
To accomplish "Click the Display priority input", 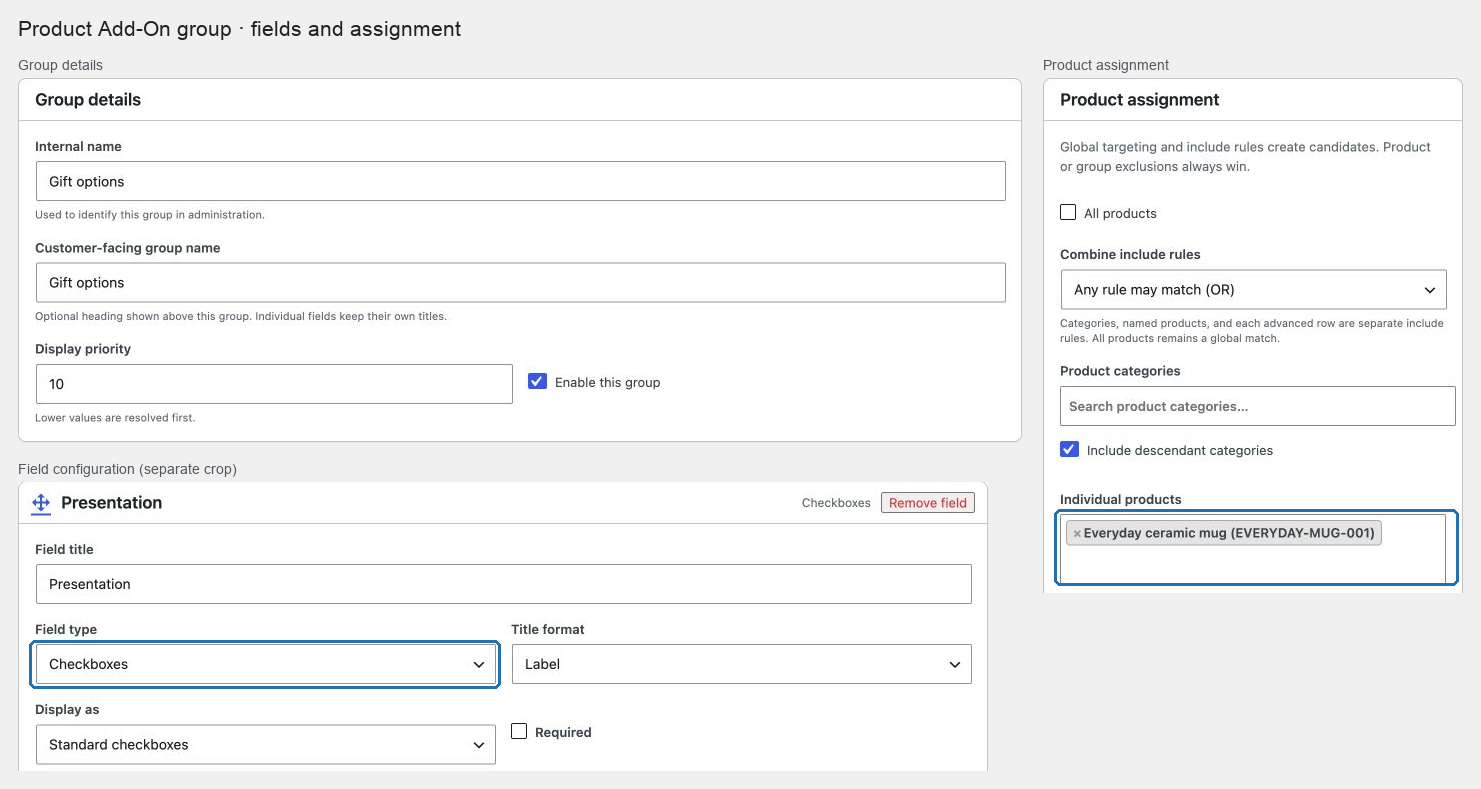I will coord(274,384).
